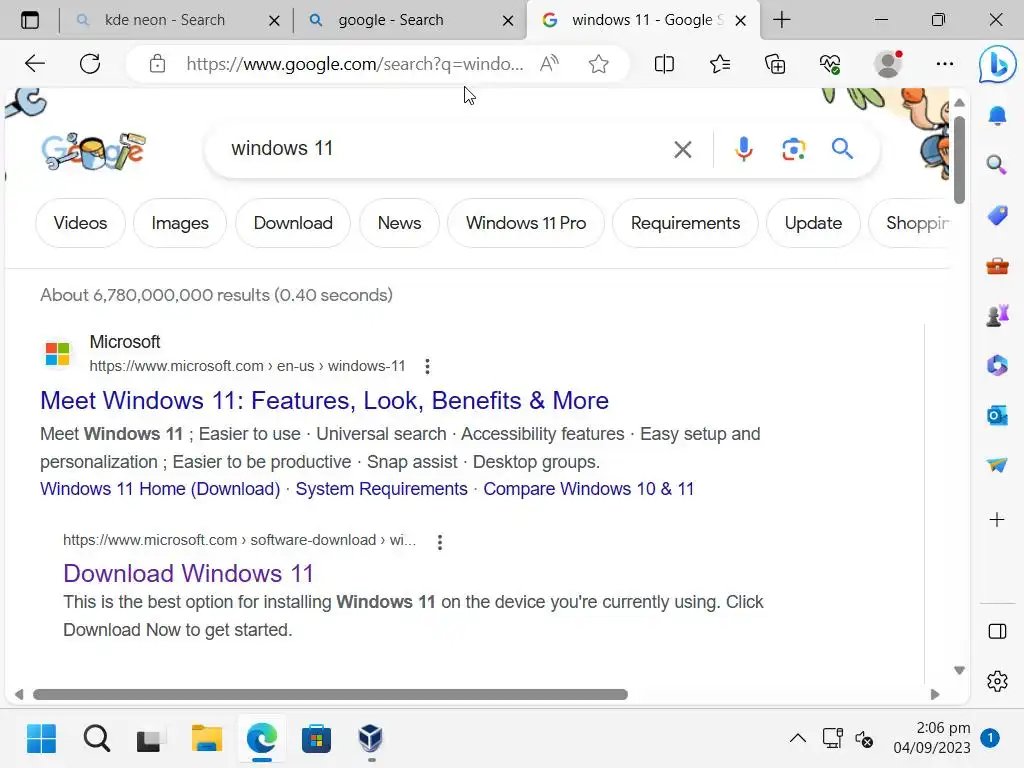Screen dimensions: 1024x768
Task: Open sidebar Tools briefcase icon
Action: (997, 266)
